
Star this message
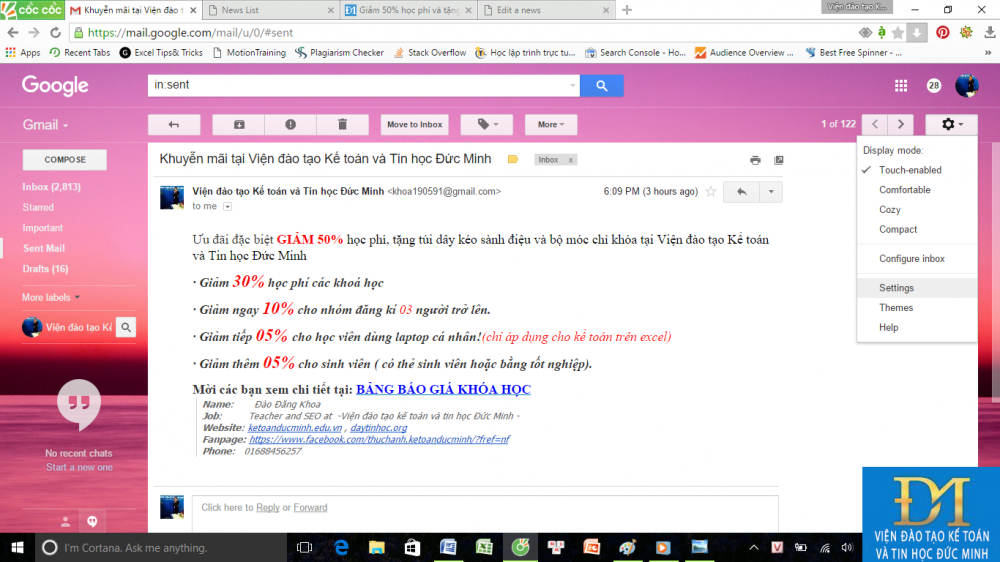[x=710, y=191]
